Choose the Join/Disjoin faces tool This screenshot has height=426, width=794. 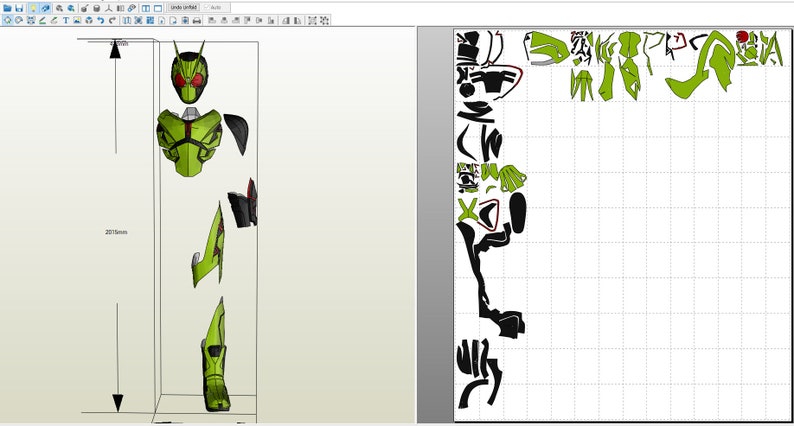(31, 20)
